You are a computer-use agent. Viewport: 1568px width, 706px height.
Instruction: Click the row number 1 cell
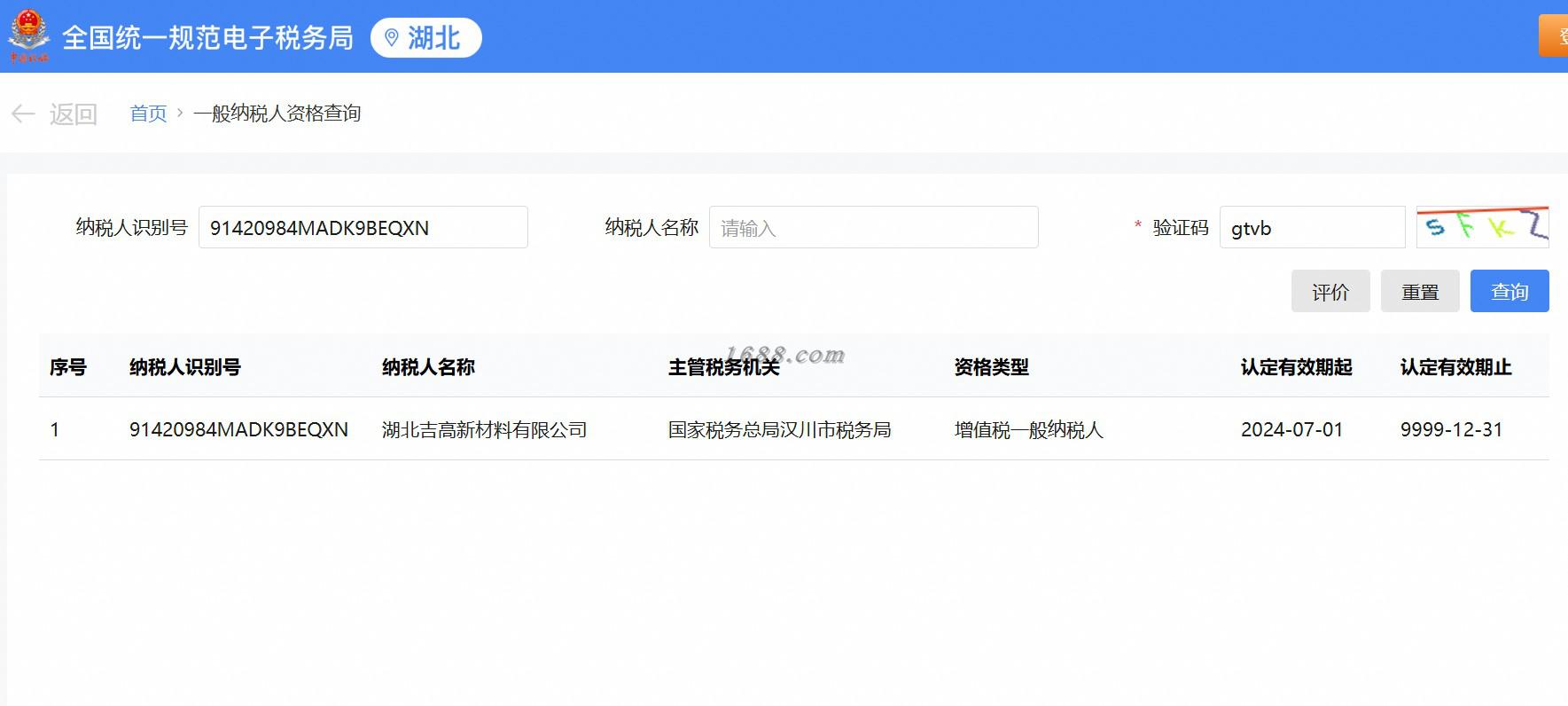coord(54,429)
